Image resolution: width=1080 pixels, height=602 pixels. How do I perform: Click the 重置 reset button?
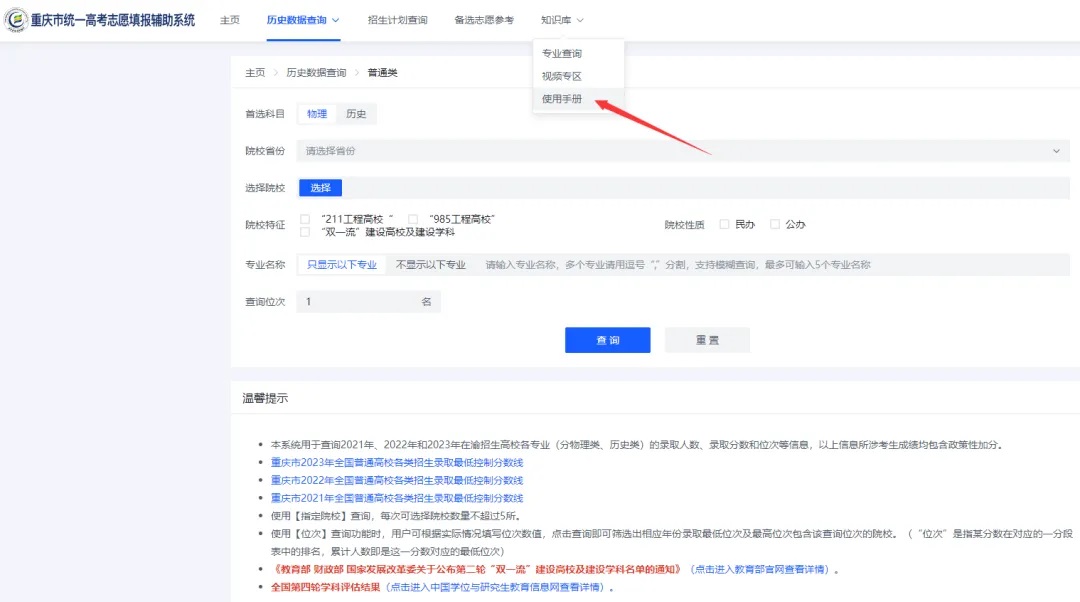pos(707,340)
